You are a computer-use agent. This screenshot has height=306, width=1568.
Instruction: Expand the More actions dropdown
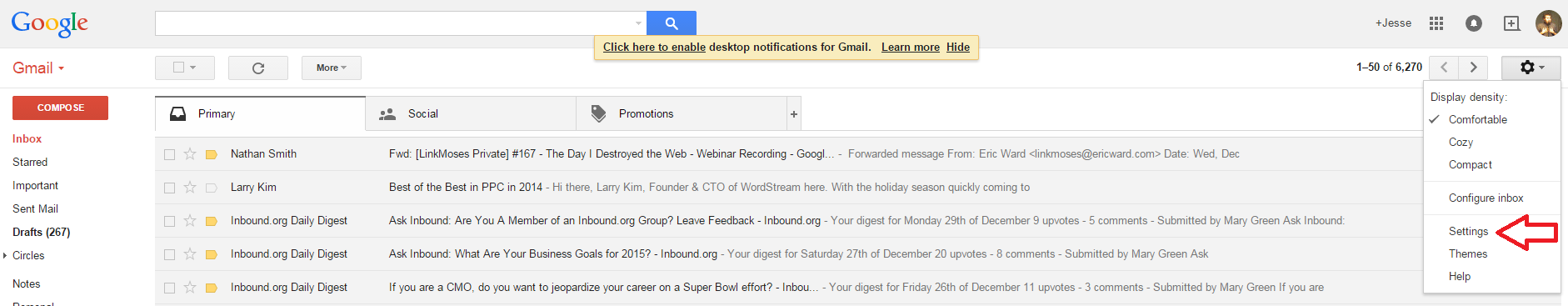click(x=332, y=68)
